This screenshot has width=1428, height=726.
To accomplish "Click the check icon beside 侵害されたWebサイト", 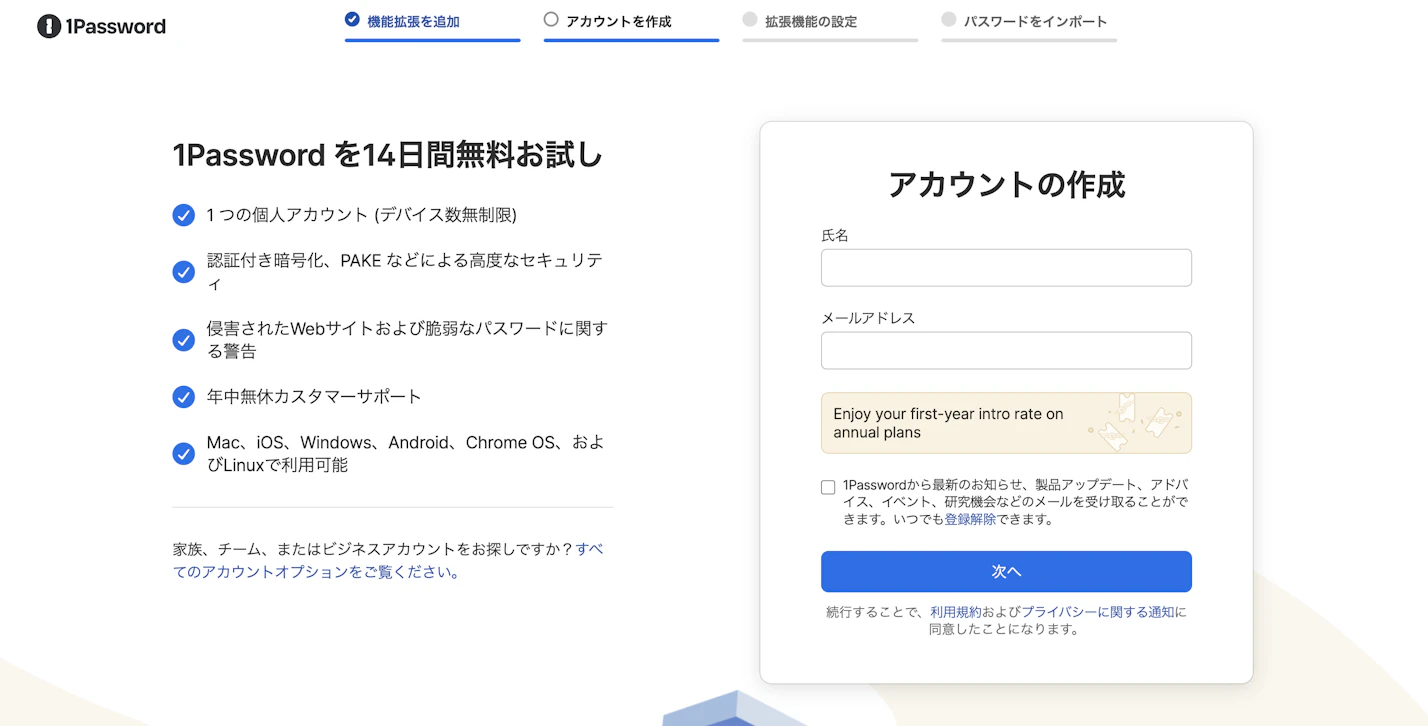I will [x=184, y=340].
